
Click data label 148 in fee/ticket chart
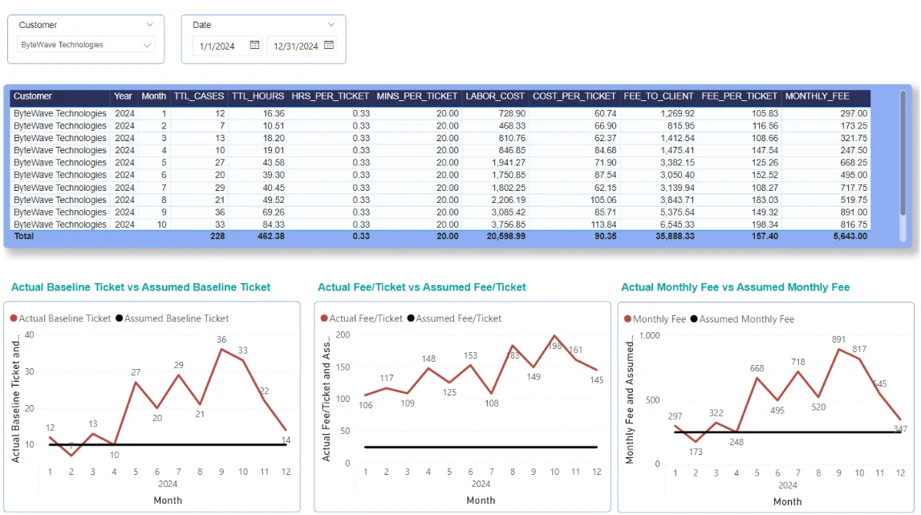(x=428, y=358)
